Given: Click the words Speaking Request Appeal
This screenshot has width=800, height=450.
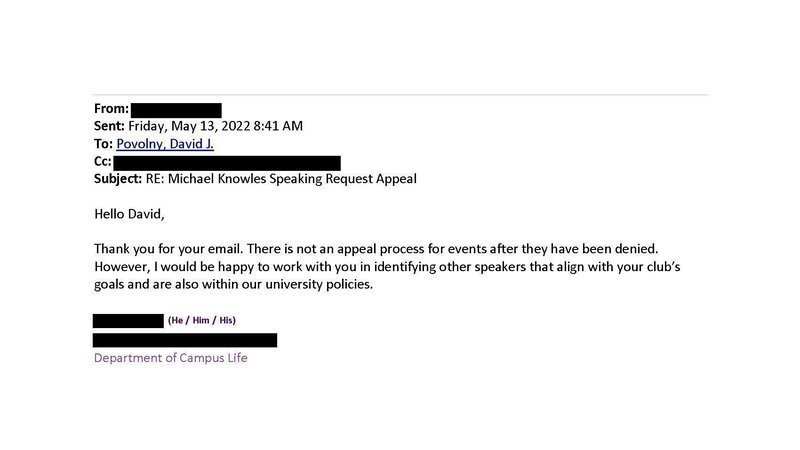Looking at the screenshot, I should coord(346,179).
